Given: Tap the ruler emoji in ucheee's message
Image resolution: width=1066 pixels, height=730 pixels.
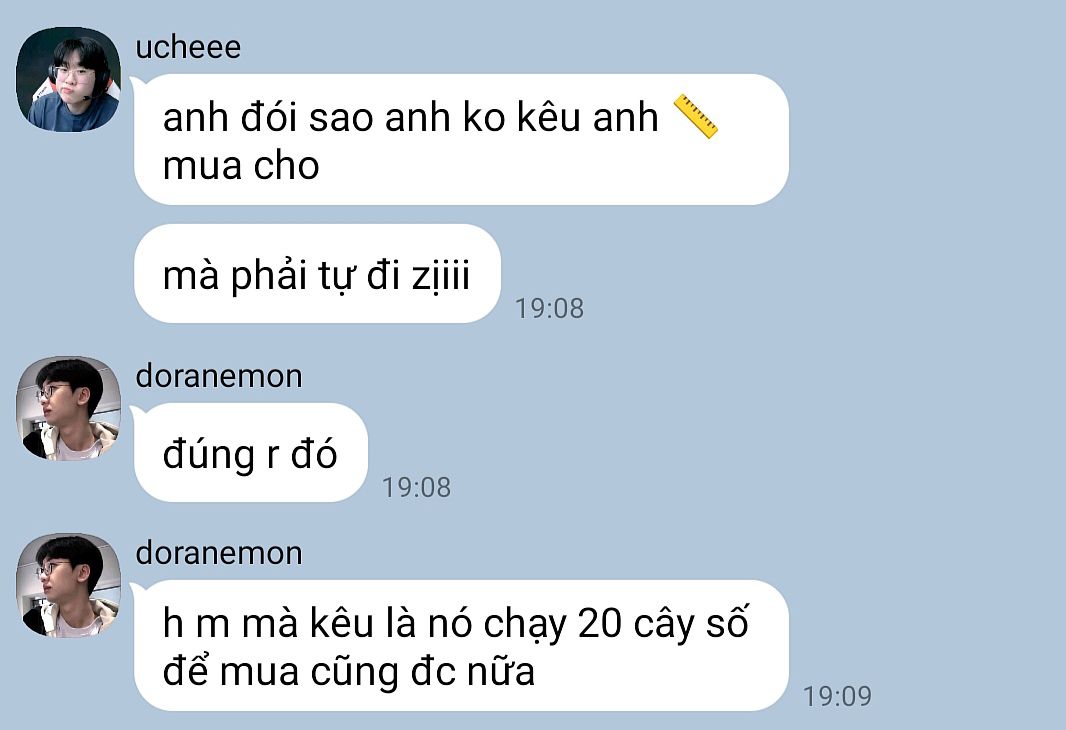Looking at the screenshot, I should (695, 117).
